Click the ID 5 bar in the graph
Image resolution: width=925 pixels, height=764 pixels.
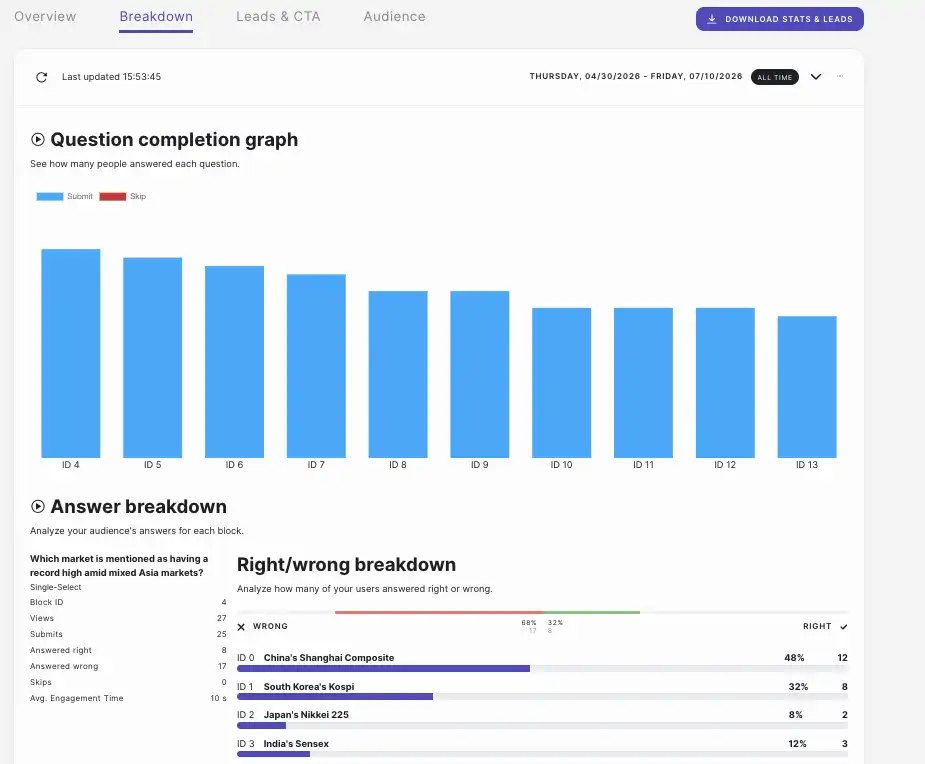[153, 358]
